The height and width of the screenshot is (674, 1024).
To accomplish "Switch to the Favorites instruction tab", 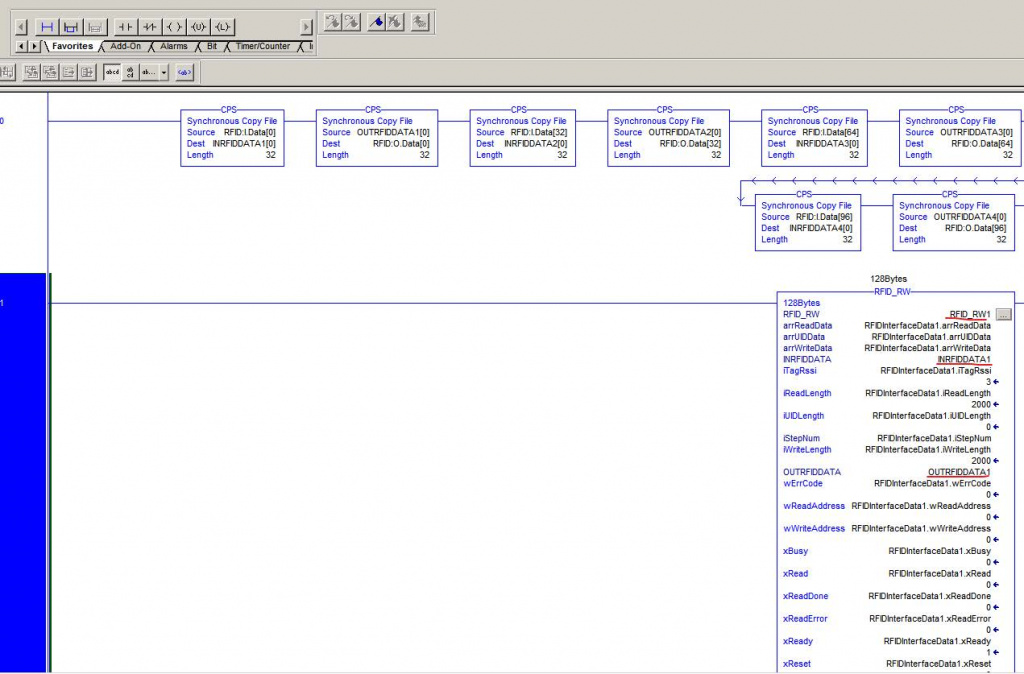I will pos(72,46).
